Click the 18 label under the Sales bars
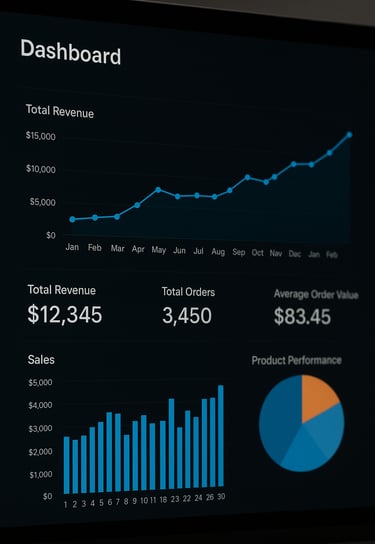This screenshot has height=544, width=375. tap(163, 500)
